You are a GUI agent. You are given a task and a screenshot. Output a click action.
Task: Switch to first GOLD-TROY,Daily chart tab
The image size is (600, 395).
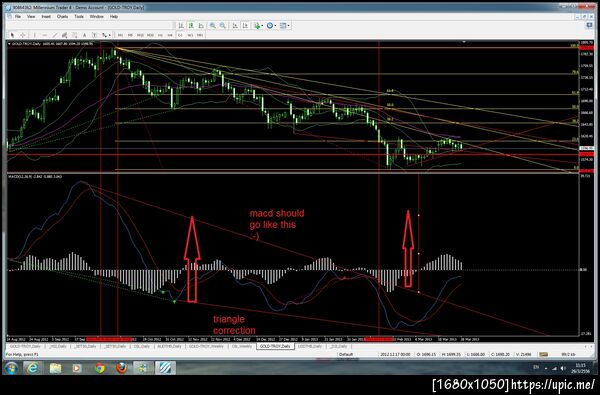tap(25, 346)
